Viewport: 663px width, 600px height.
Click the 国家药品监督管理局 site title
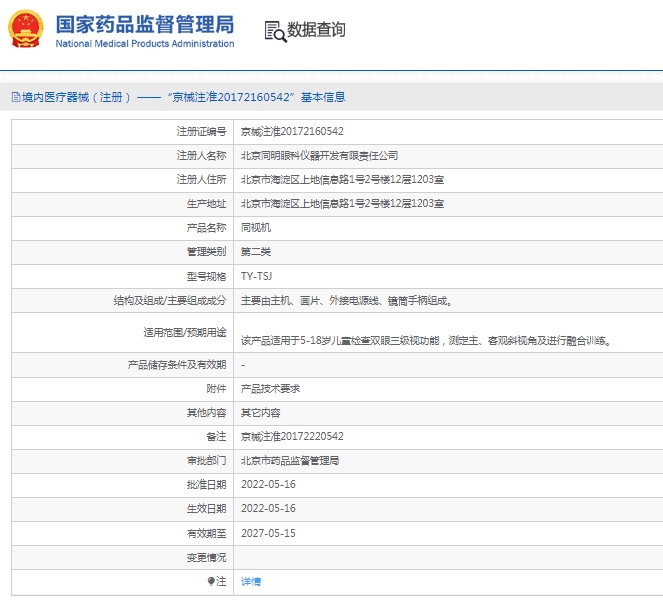(144, 23)
